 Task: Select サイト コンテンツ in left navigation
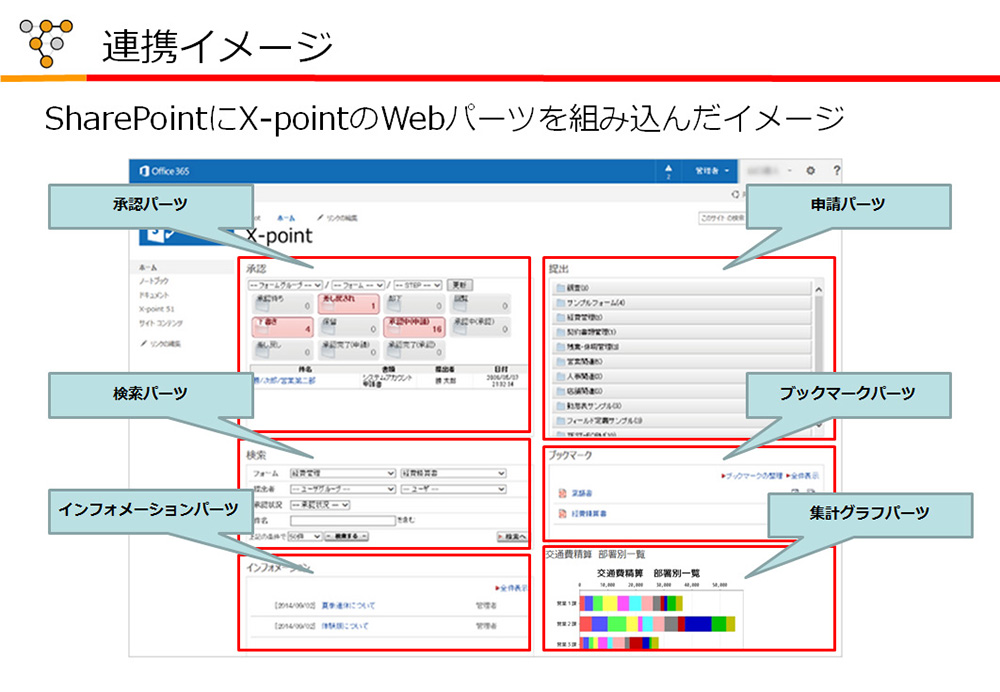point(161,323)
